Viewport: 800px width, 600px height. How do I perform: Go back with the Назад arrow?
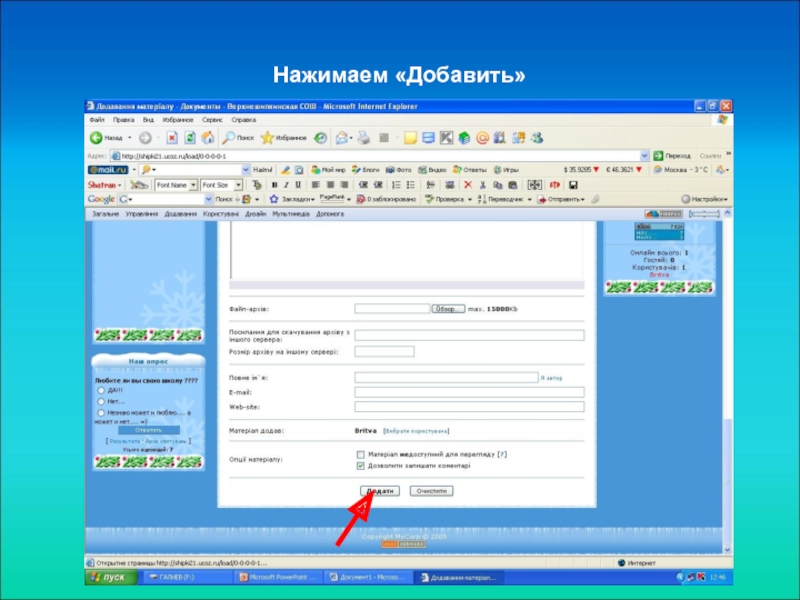106,138
